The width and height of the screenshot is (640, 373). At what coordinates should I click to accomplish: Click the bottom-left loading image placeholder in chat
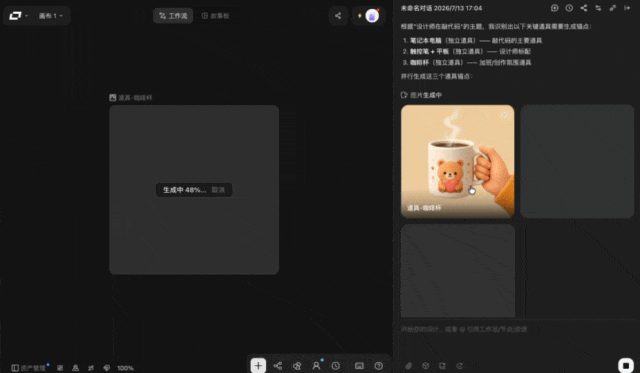458,271
